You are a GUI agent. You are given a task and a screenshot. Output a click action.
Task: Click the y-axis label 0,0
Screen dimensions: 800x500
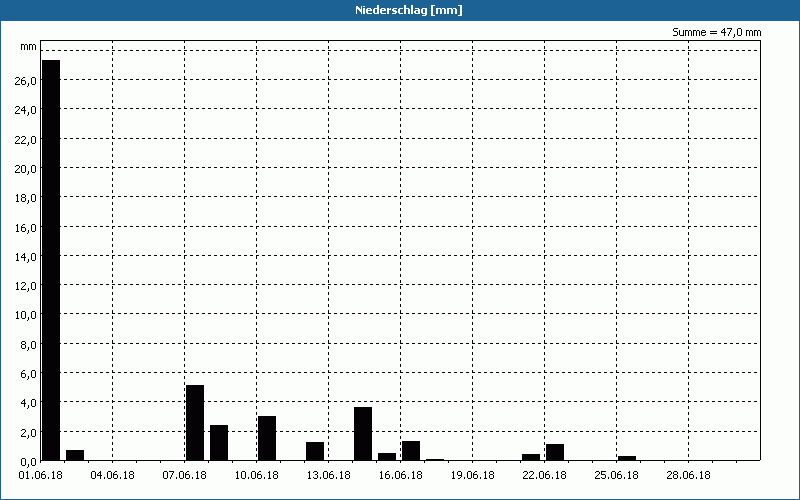(x=28, y=461)
